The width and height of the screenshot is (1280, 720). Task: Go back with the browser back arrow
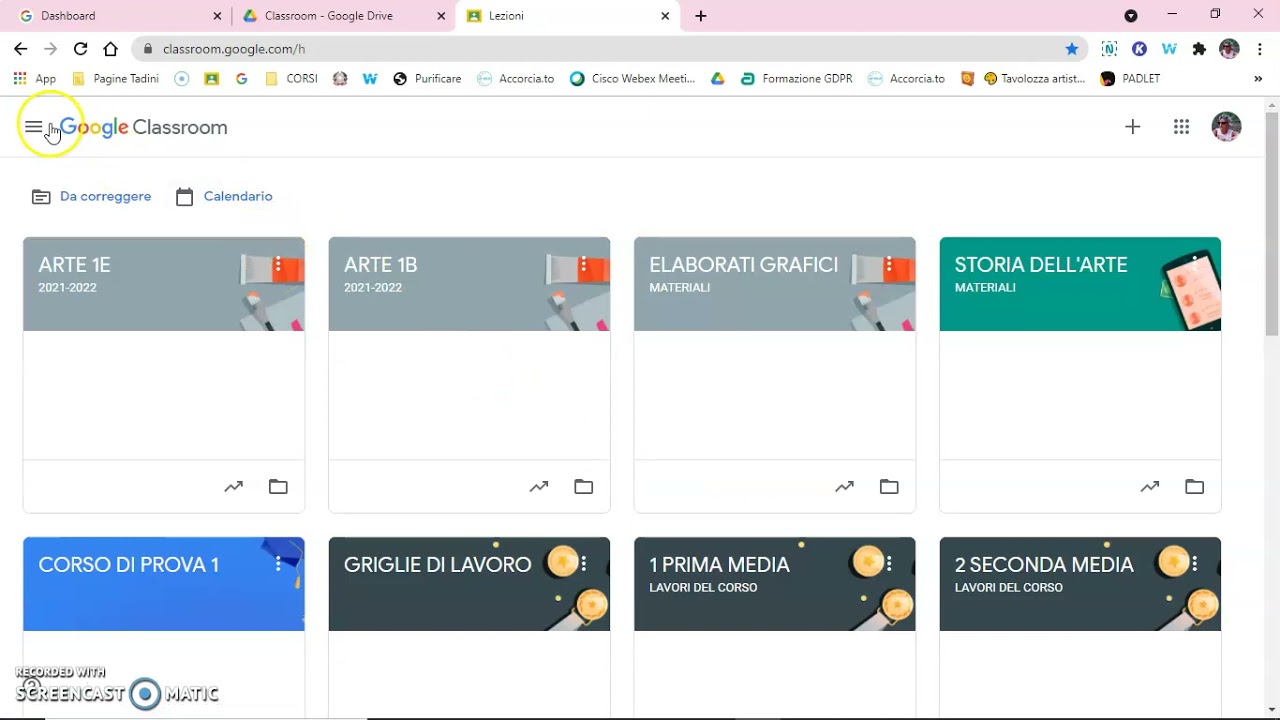coord(20,48)
